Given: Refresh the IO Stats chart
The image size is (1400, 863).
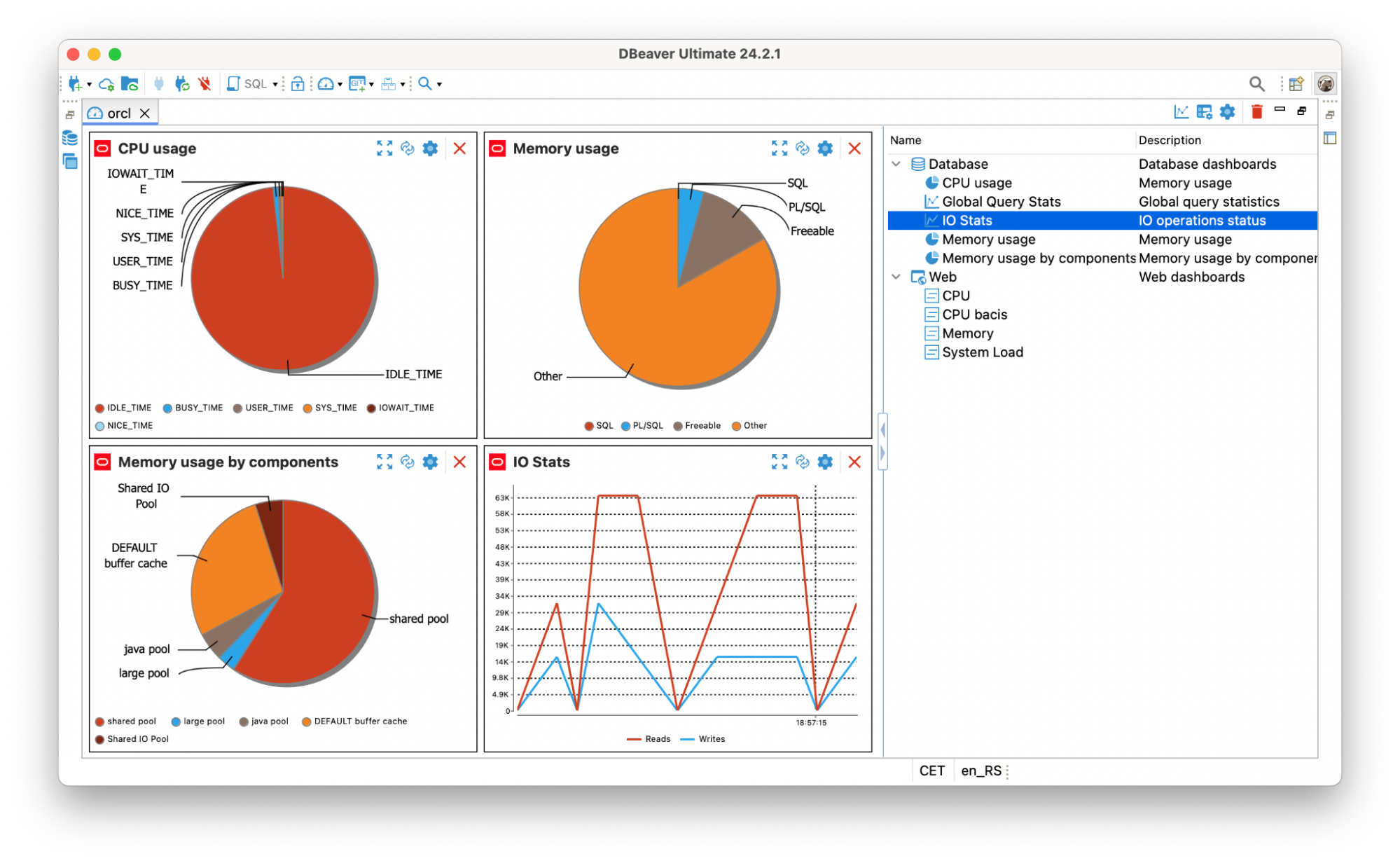Looking at the screenshot, I should (x=803, y=462).
